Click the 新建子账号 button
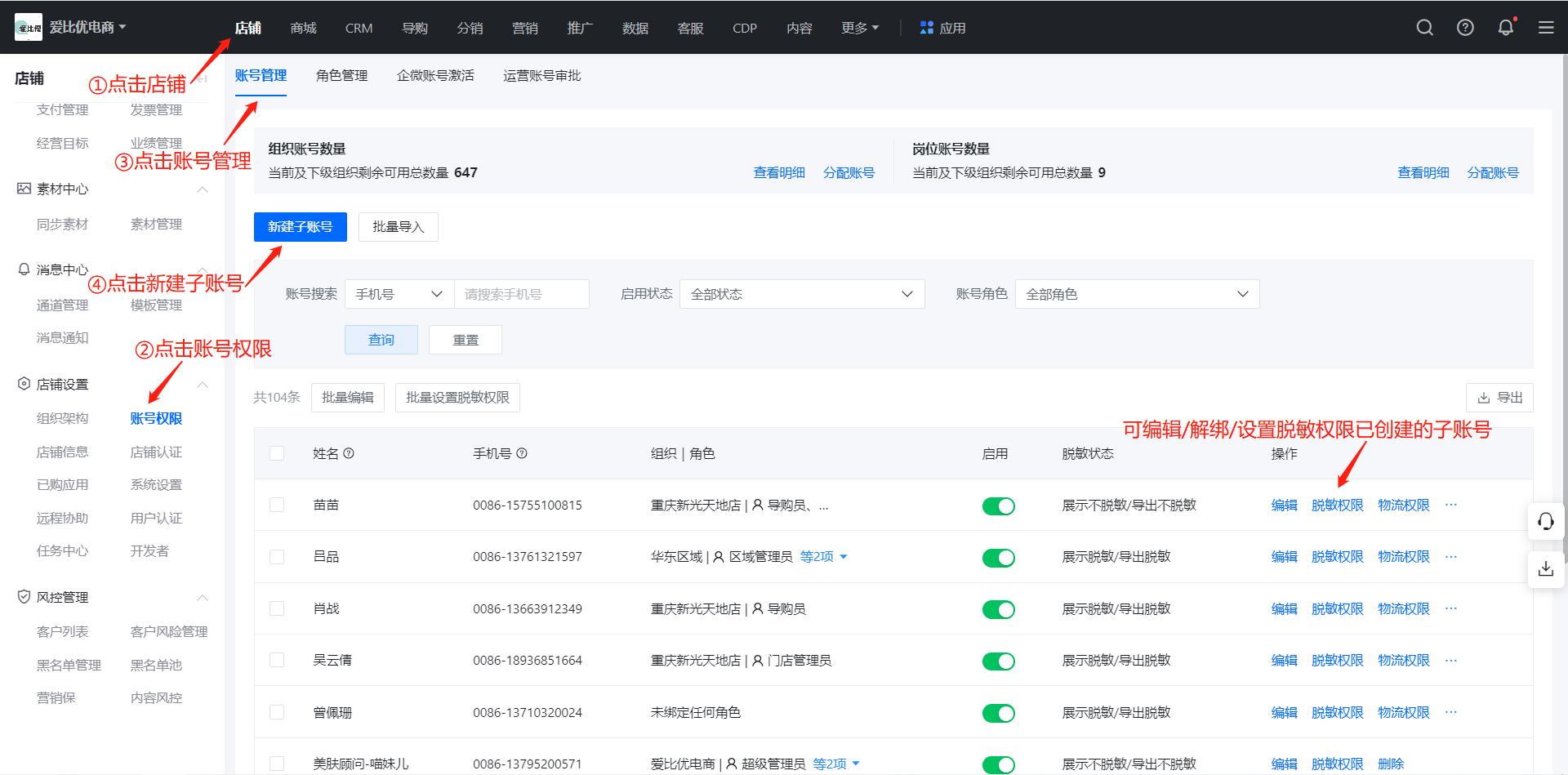The height and width of the screenshot is (775, 1568). pyautogui.click(x=301, y=227)
